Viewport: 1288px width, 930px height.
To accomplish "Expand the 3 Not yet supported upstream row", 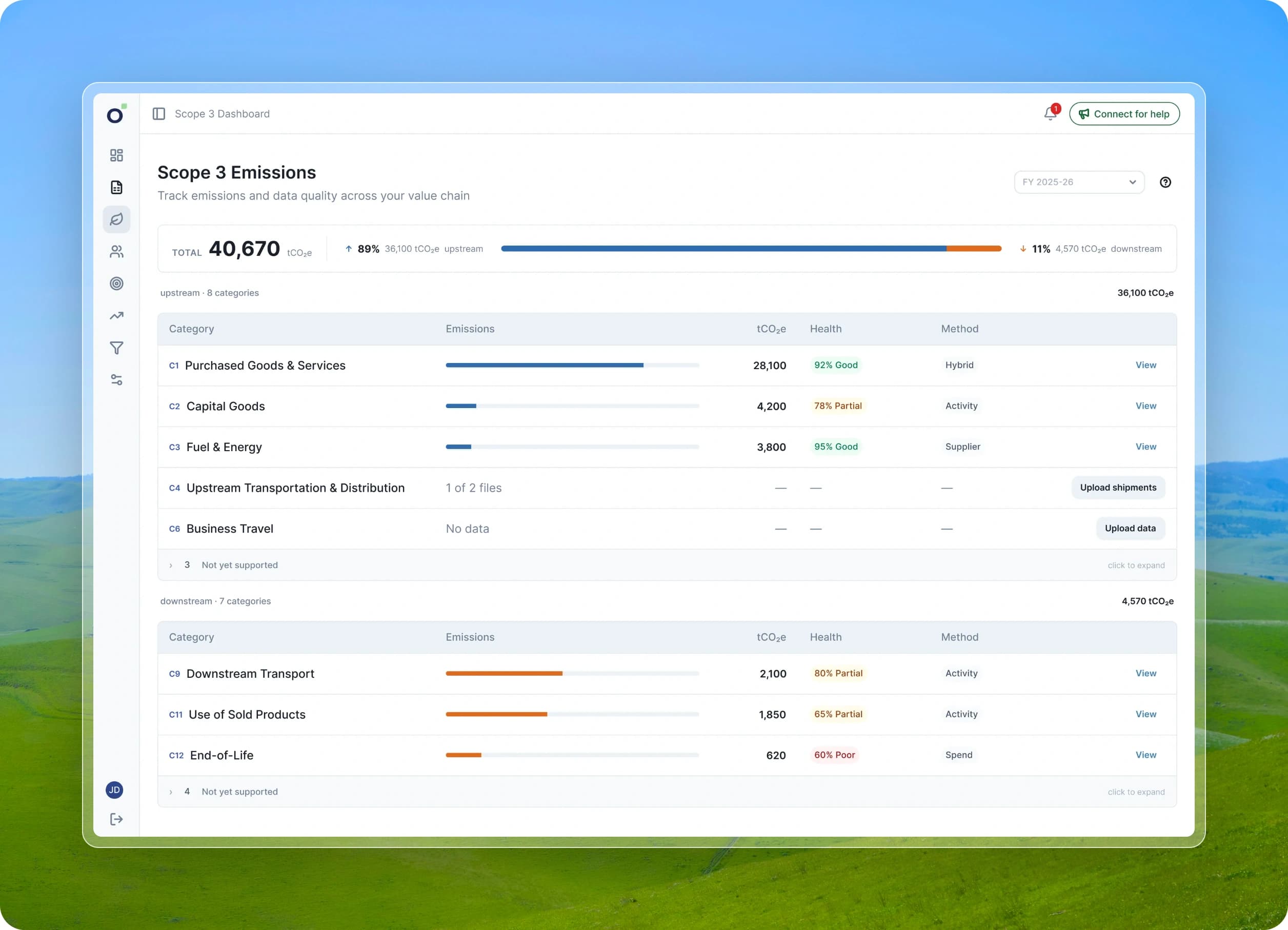I will coord(667,565).
